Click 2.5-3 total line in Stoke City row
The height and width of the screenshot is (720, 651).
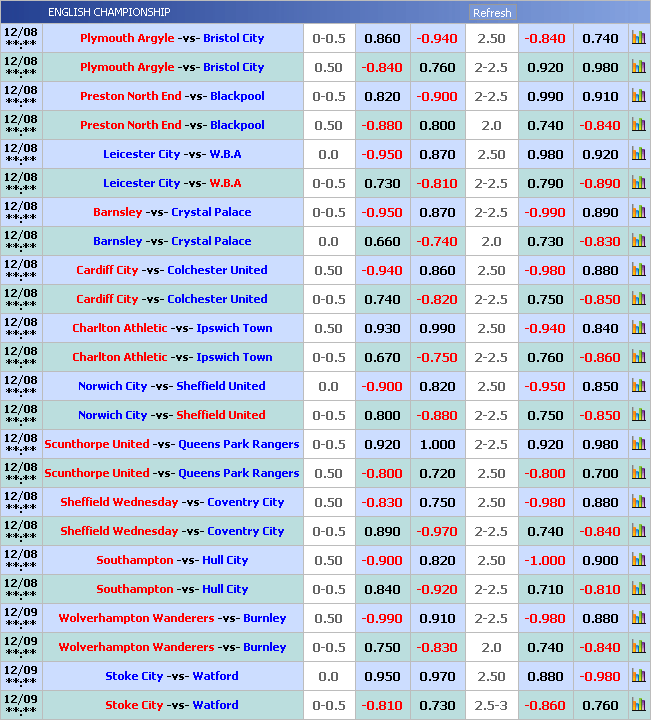click(x=491, y=706)
